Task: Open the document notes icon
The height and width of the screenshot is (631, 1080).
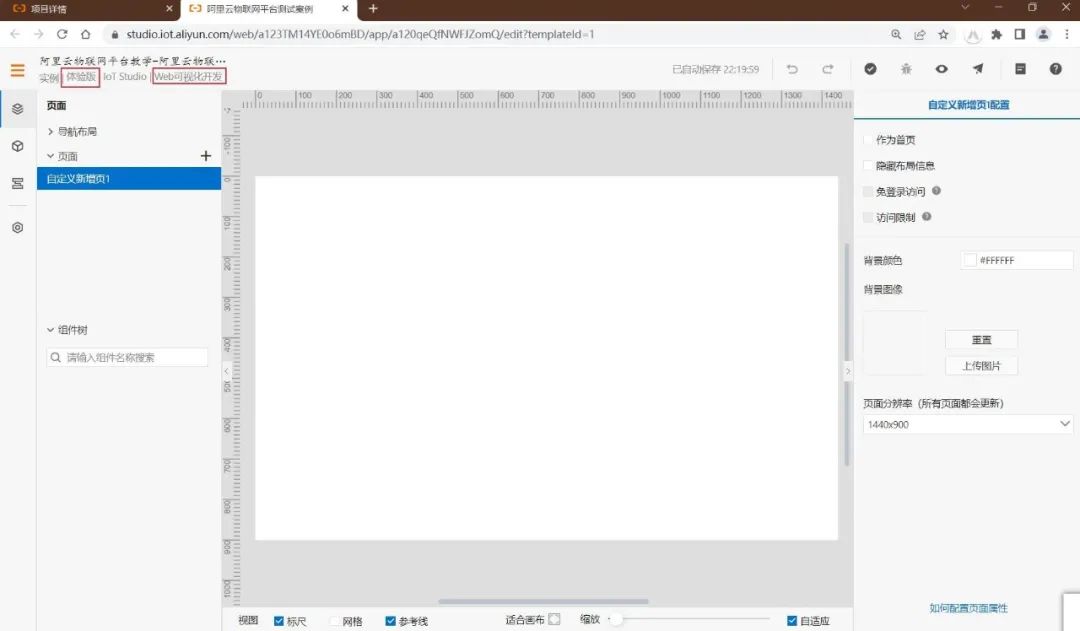Action: 1021,69
